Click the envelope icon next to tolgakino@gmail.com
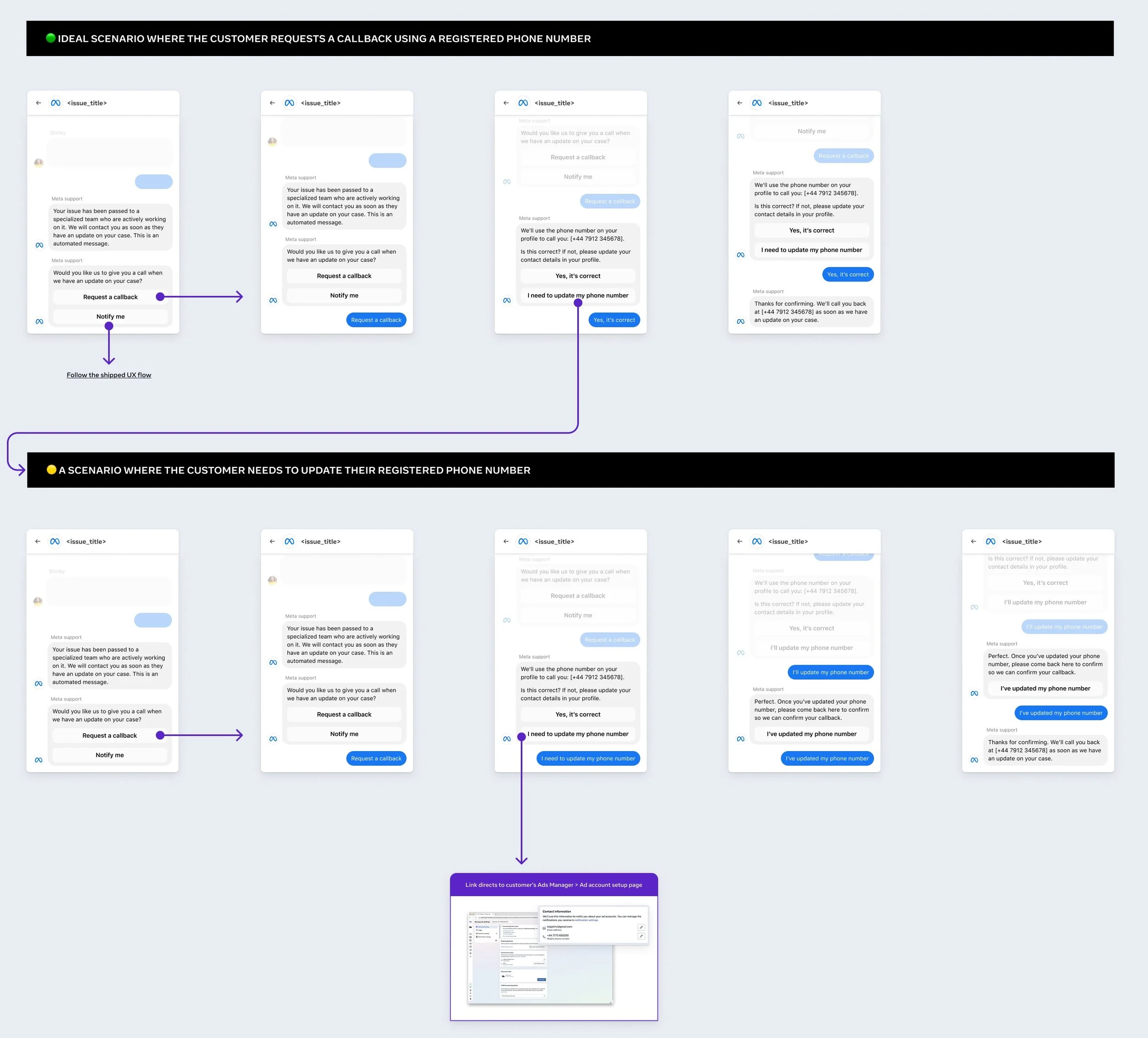This screenshot has width=1148, height=1038. tap(545, 929)
